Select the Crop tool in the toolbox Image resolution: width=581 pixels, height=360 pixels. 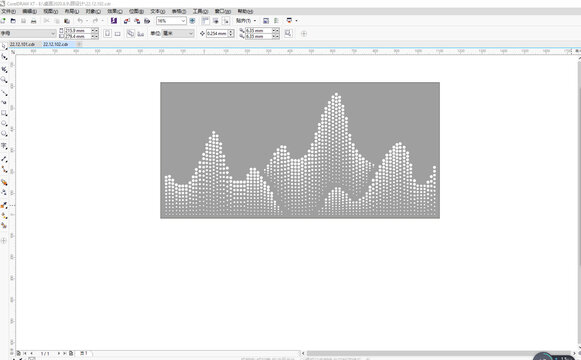[4, 69]
